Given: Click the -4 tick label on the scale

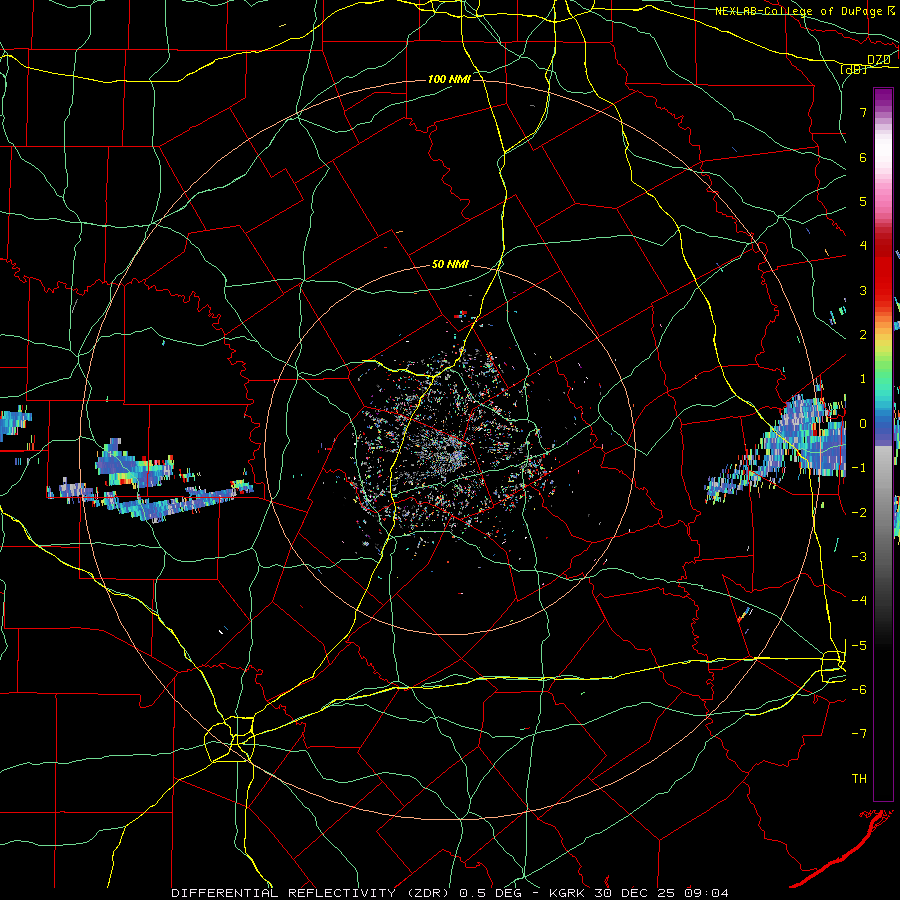Looking at the screenshot, I should click(859, 601).
